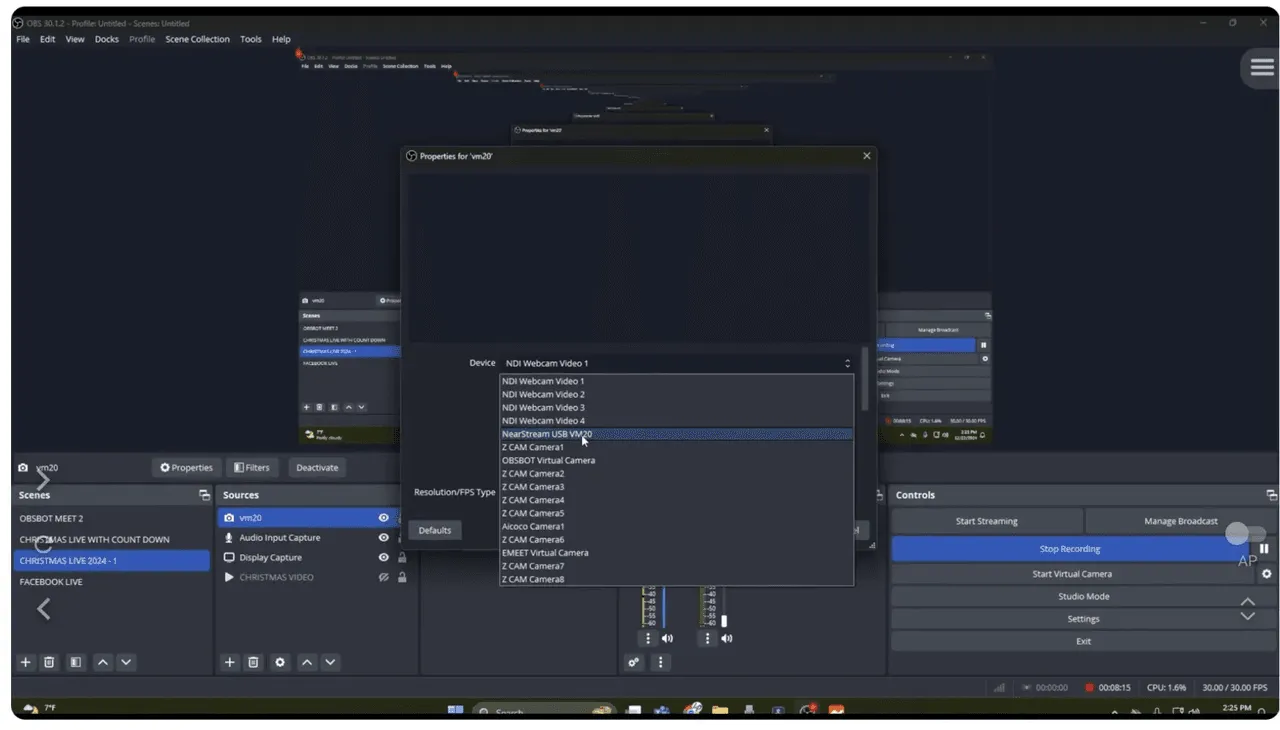Open advanced audio properties gears icon
The width and height of the screenshot is (1280, 730).
click(633, 662)
